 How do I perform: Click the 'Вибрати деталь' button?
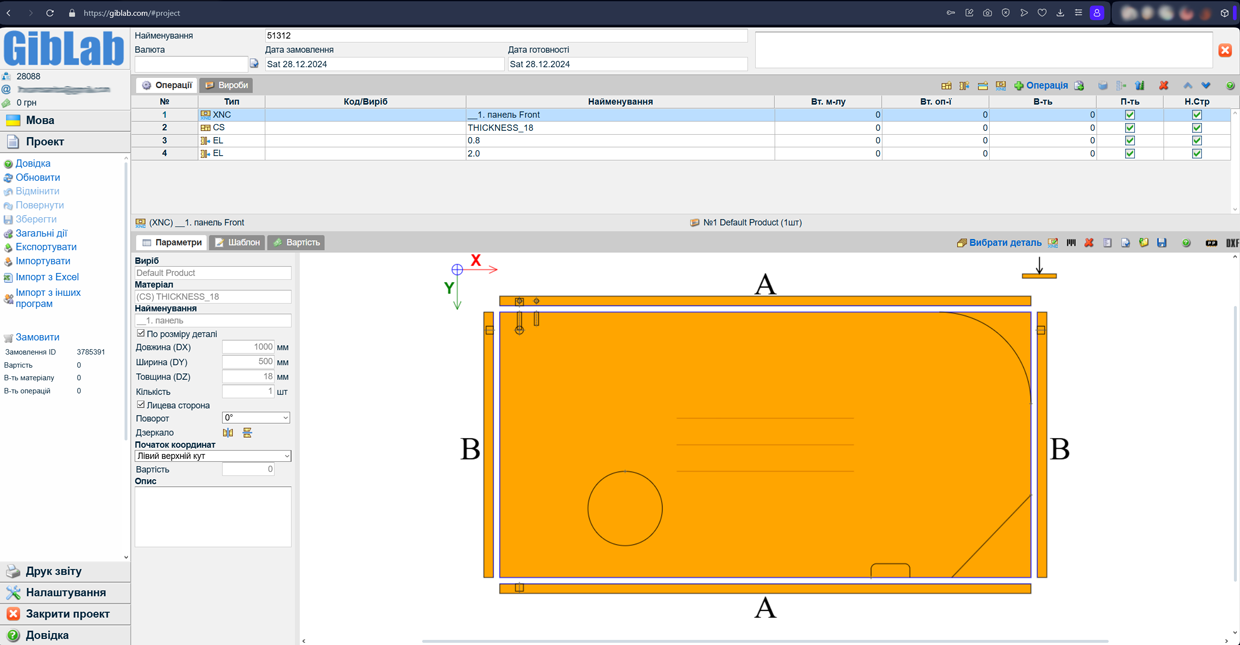point(999,243)
